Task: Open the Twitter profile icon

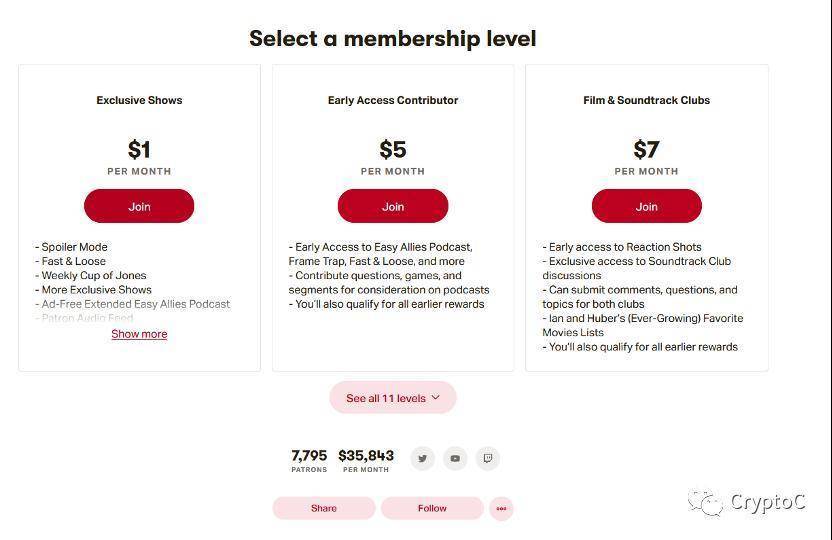Action: tap(423, 458)
